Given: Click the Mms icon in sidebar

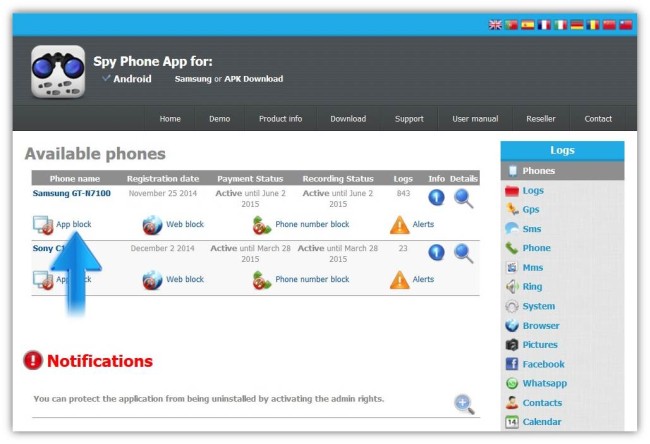Looking at the screenshot, I should pyautogui.click(x=512, y=267).
